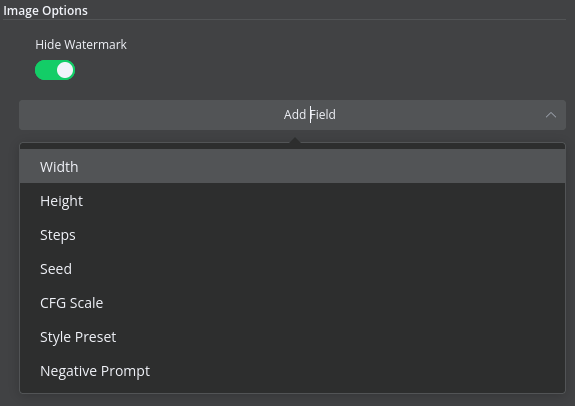
Task: Add the Seed field
Action: (292, 269)
